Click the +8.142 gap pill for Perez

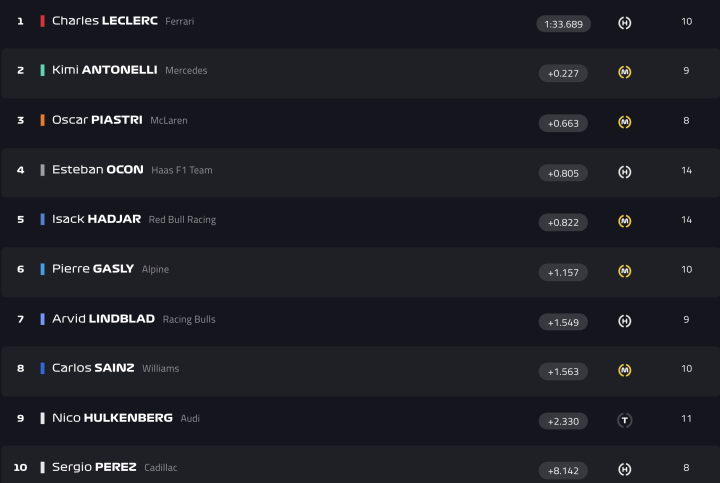click(563, 470)
